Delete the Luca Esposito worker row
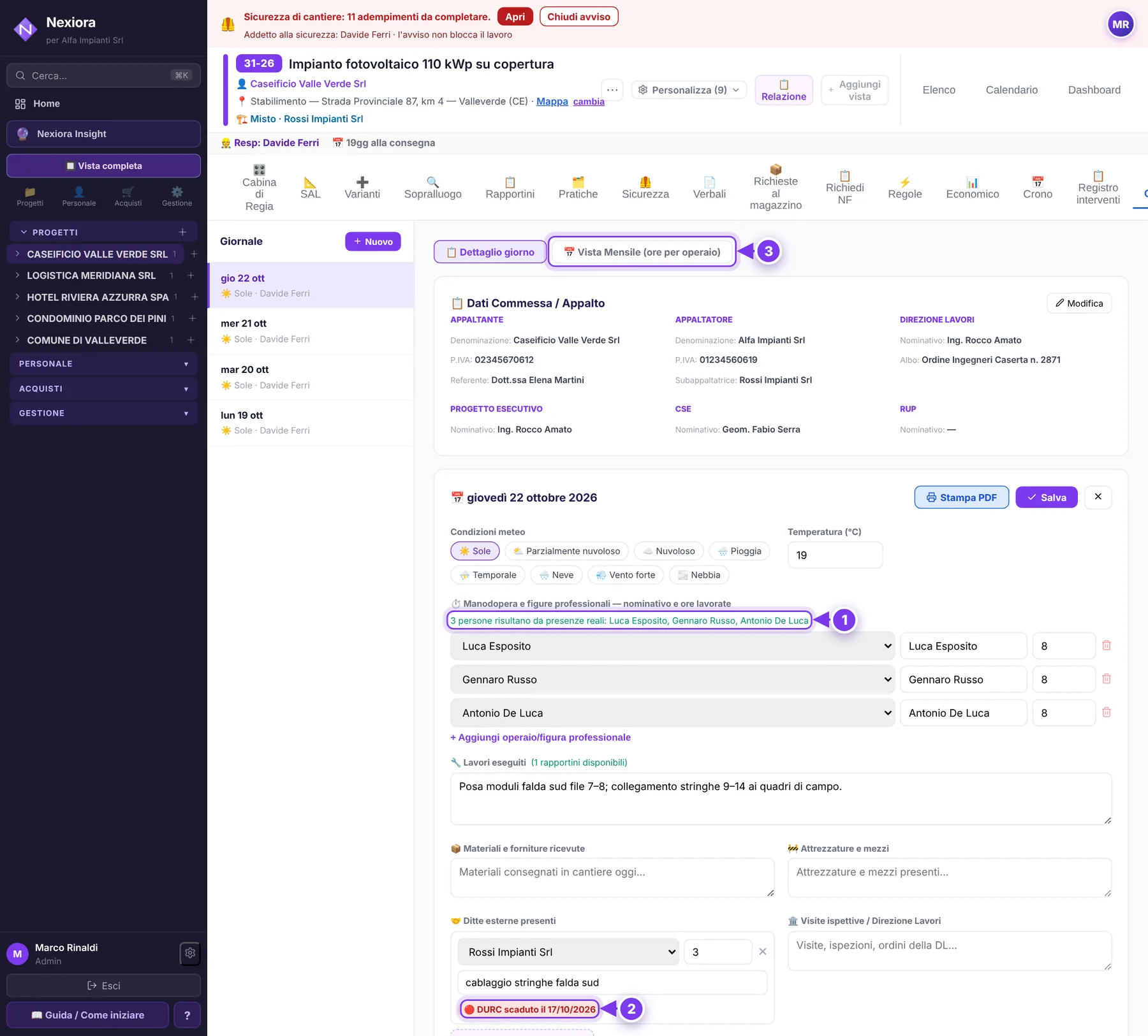This screenshot has height=1036, width=1148. pos(1107,645)
